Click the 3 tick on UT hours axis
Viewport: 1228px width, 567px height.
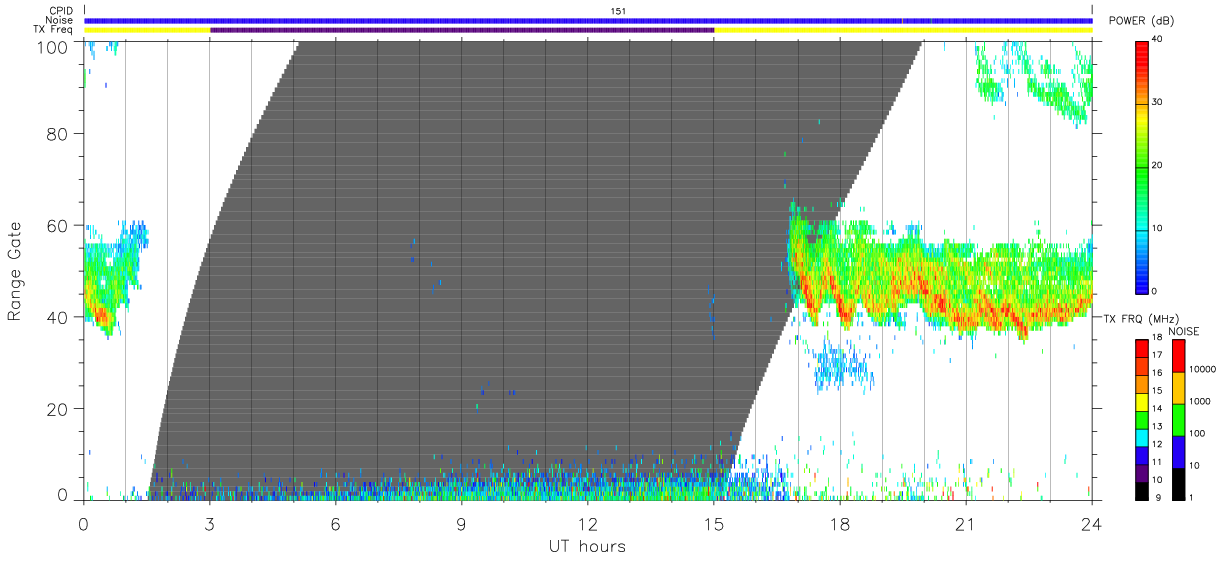(210, 523)
